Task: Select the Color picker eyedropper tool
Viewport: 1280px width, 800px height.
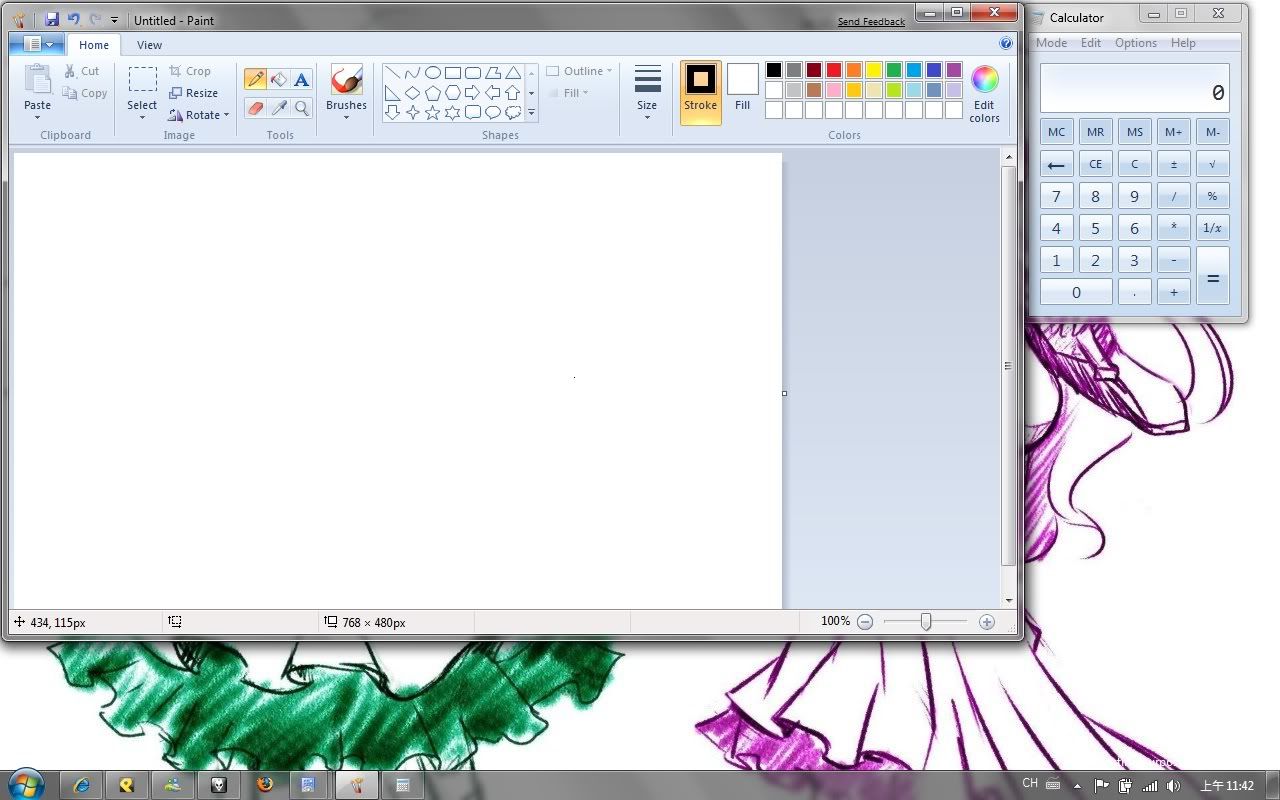Action: click(x=279, y=108)
